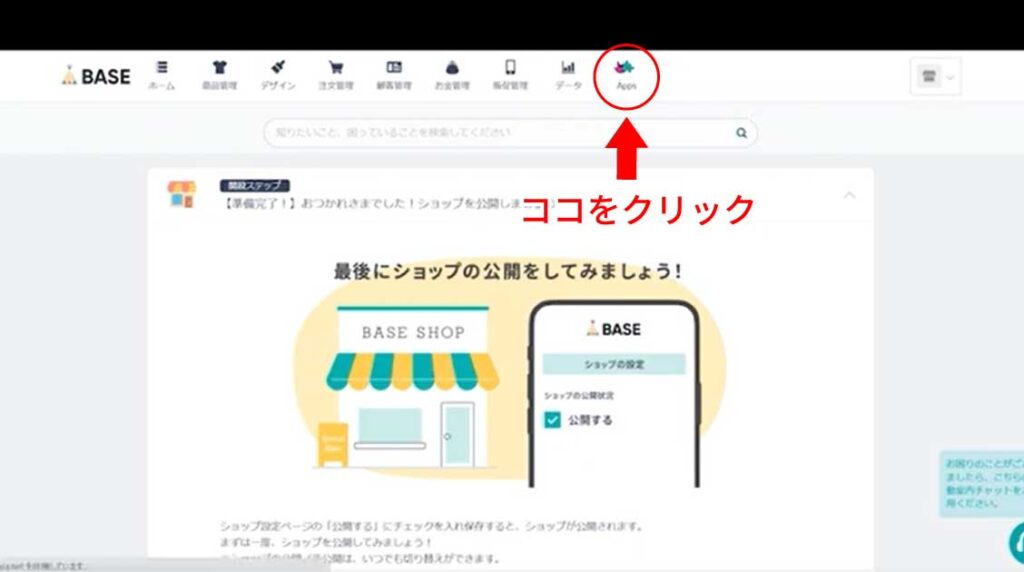Click the 【準備完了!】 step title text

(x=389, y=204)
